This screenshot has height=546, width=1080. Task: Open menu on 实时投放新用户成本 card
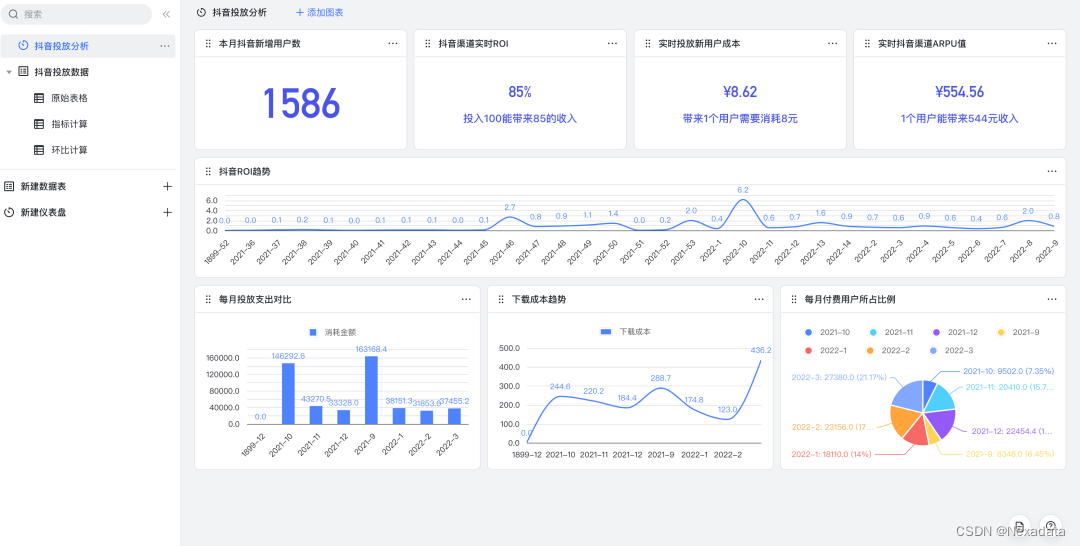click(x=832, y=43)
